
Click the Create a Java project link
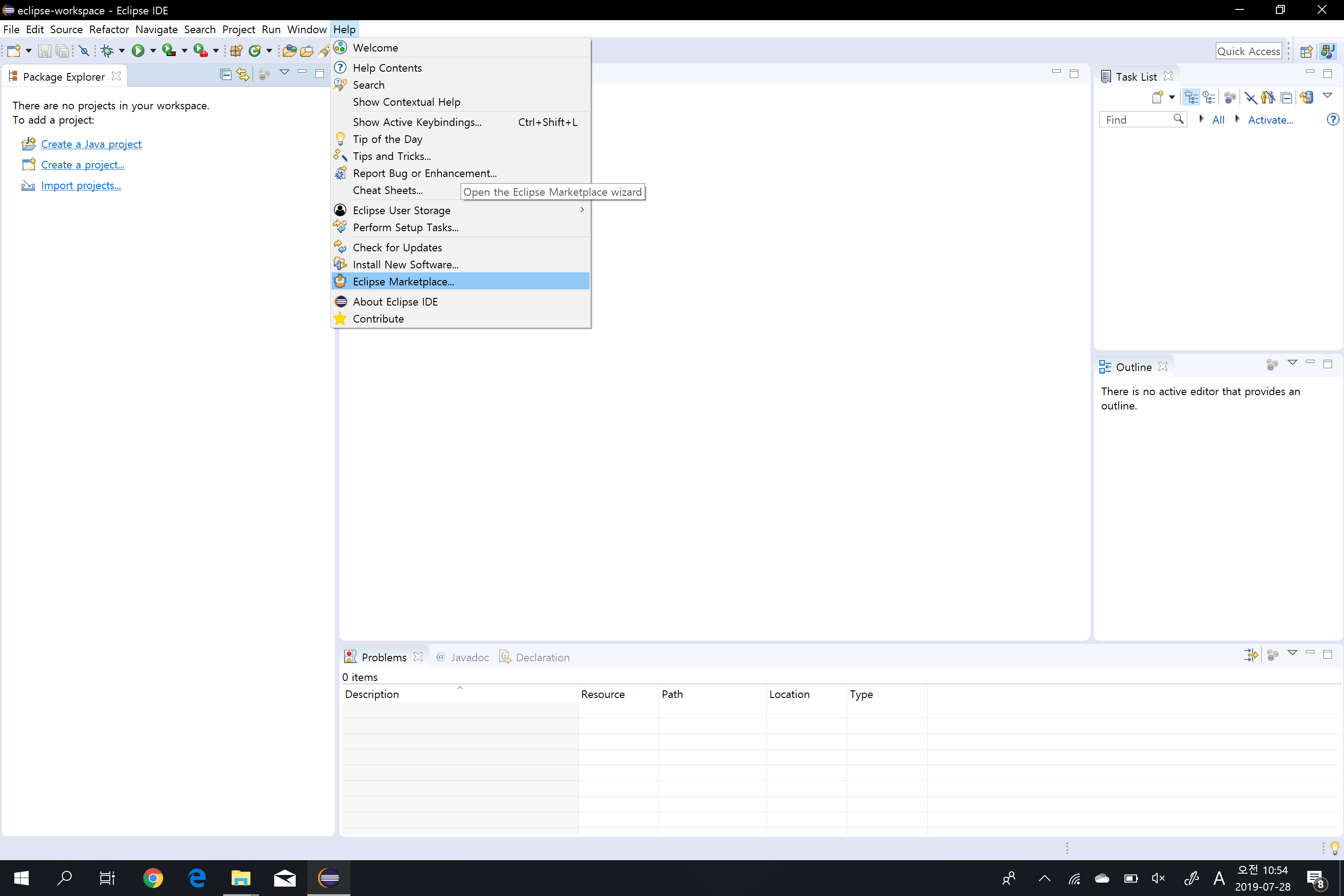91,144
